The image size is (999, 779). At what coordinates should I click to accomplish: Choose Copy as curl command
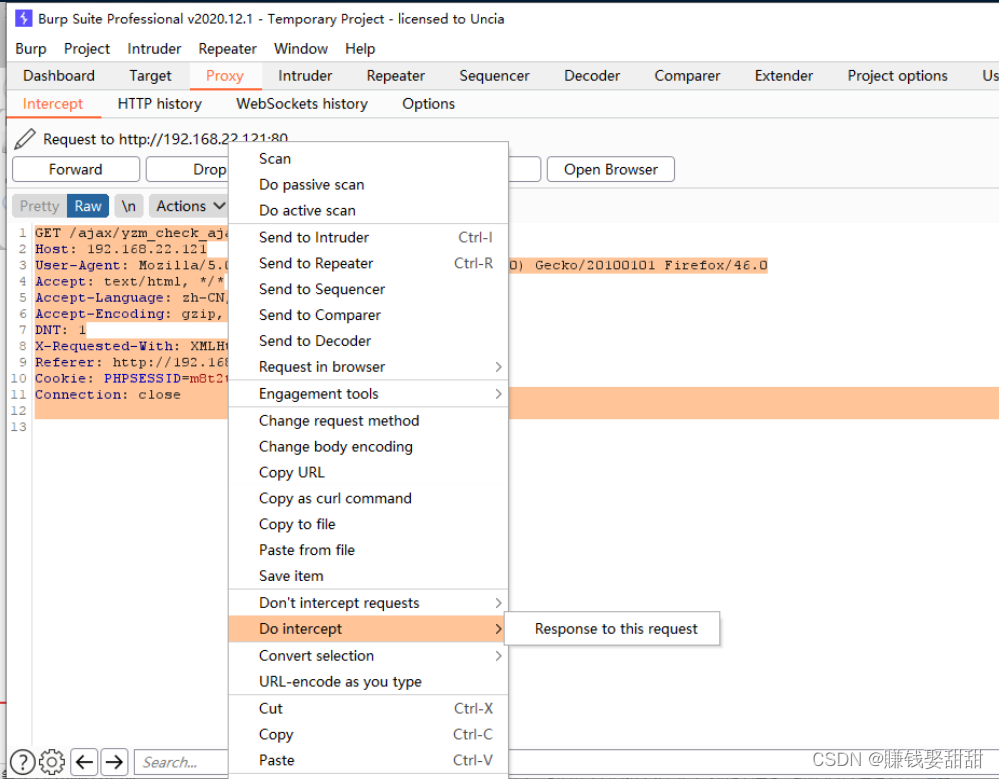coord(368,498)
